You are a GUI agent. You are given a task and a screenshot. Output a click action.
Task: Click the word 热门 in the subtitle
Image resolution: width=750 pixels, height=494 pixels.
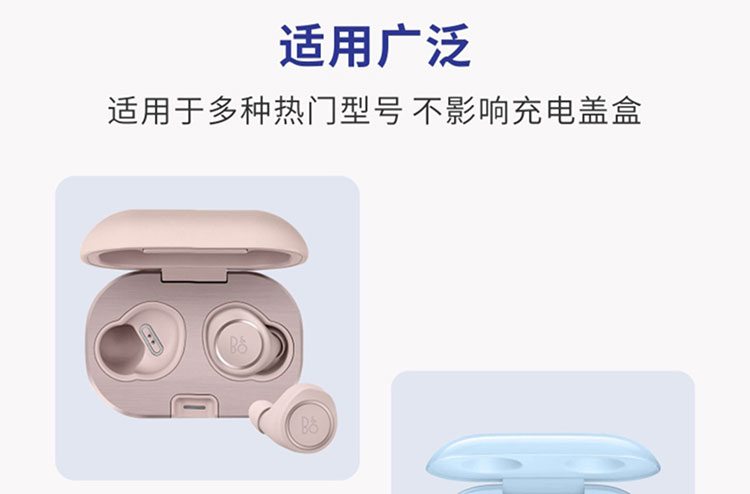coord(306,111)
